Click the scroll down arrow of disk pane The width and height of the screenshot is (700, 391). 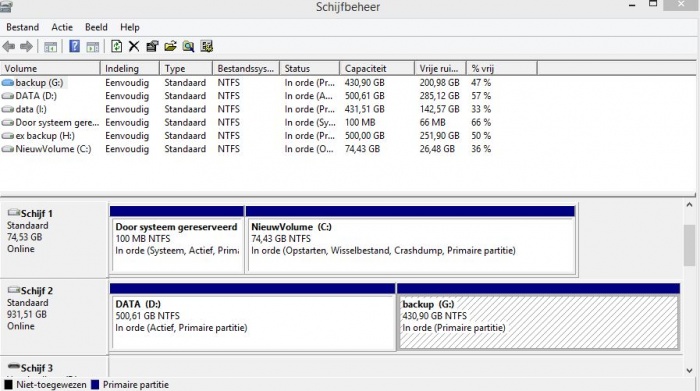coord(689,370)
